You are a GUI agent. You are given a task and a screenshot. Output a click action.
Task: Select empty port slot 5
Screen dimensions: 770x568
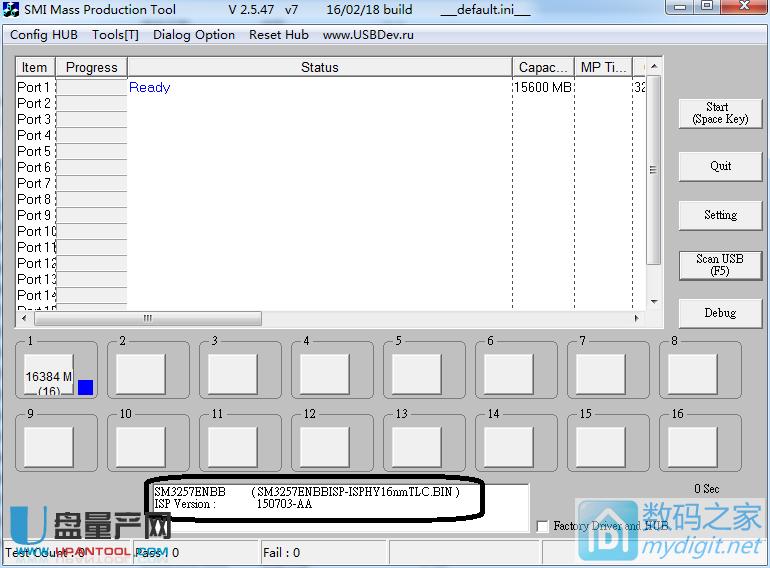(x=416, y=375)
